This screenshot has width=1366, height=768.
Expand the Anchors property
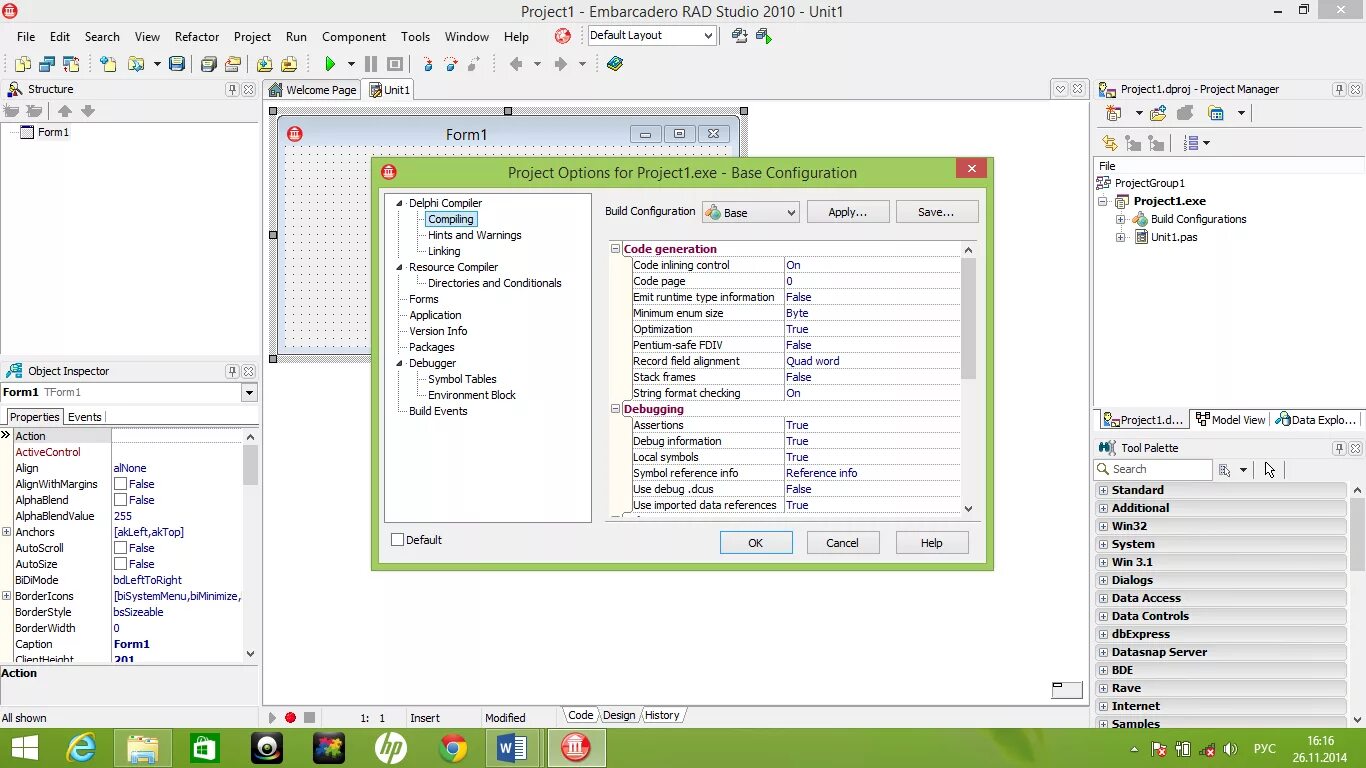pos(6,532)
